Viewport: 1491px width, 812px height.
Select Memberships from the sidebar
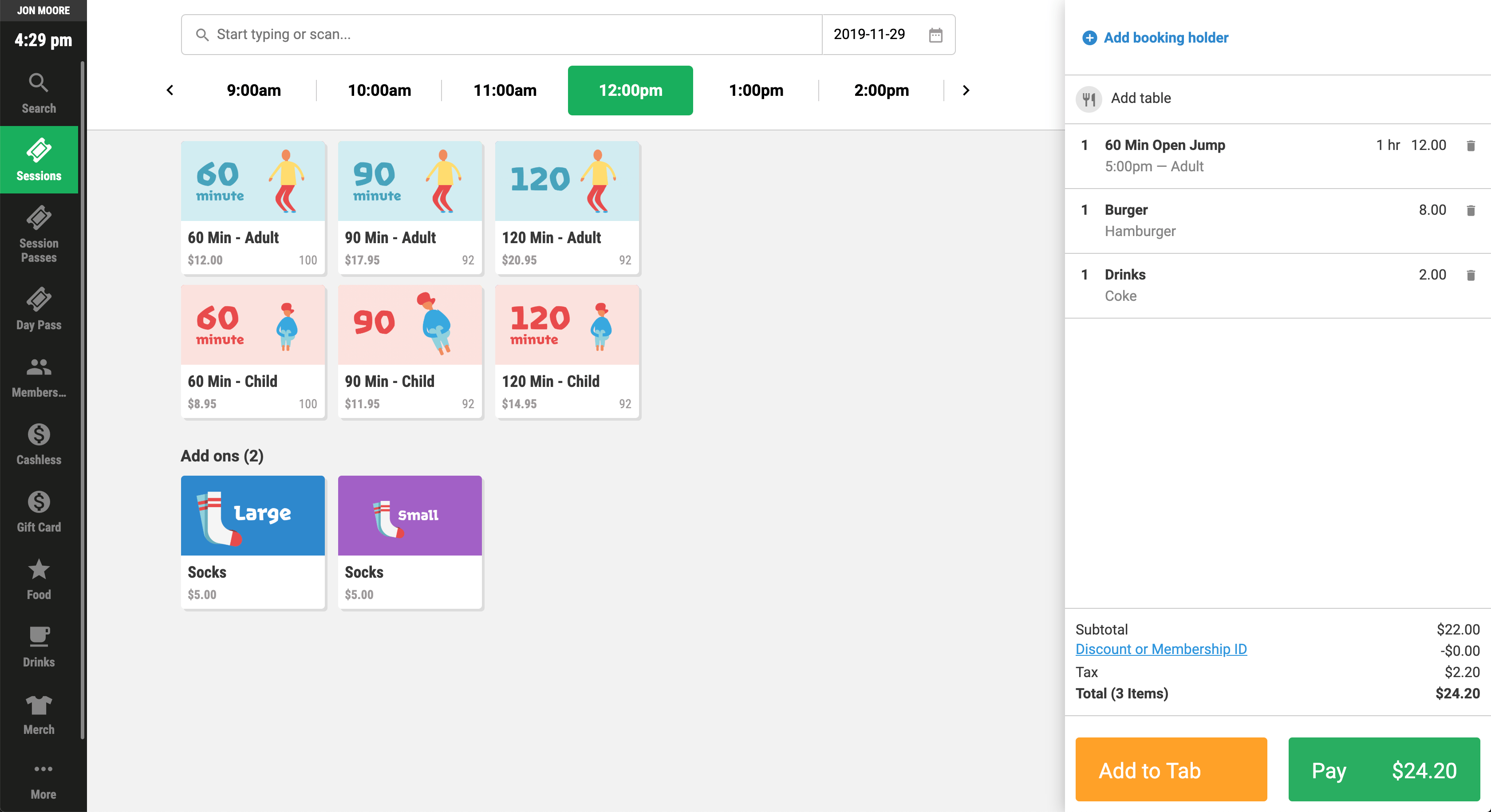pos(38,373)
